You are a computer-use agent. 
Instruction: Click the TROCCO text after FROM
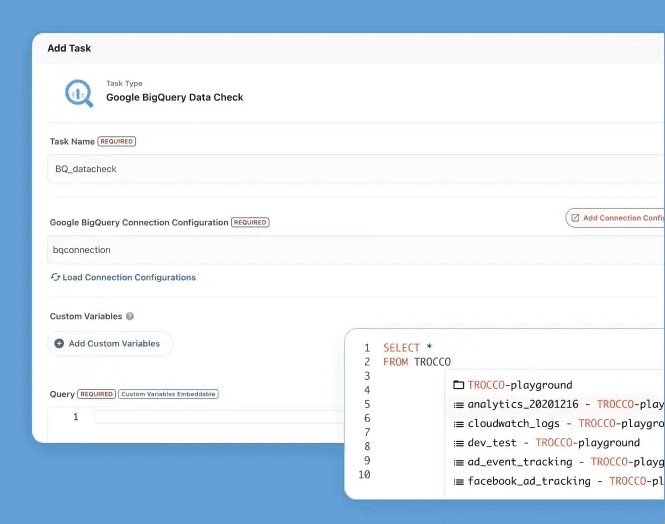coord(432,362)
